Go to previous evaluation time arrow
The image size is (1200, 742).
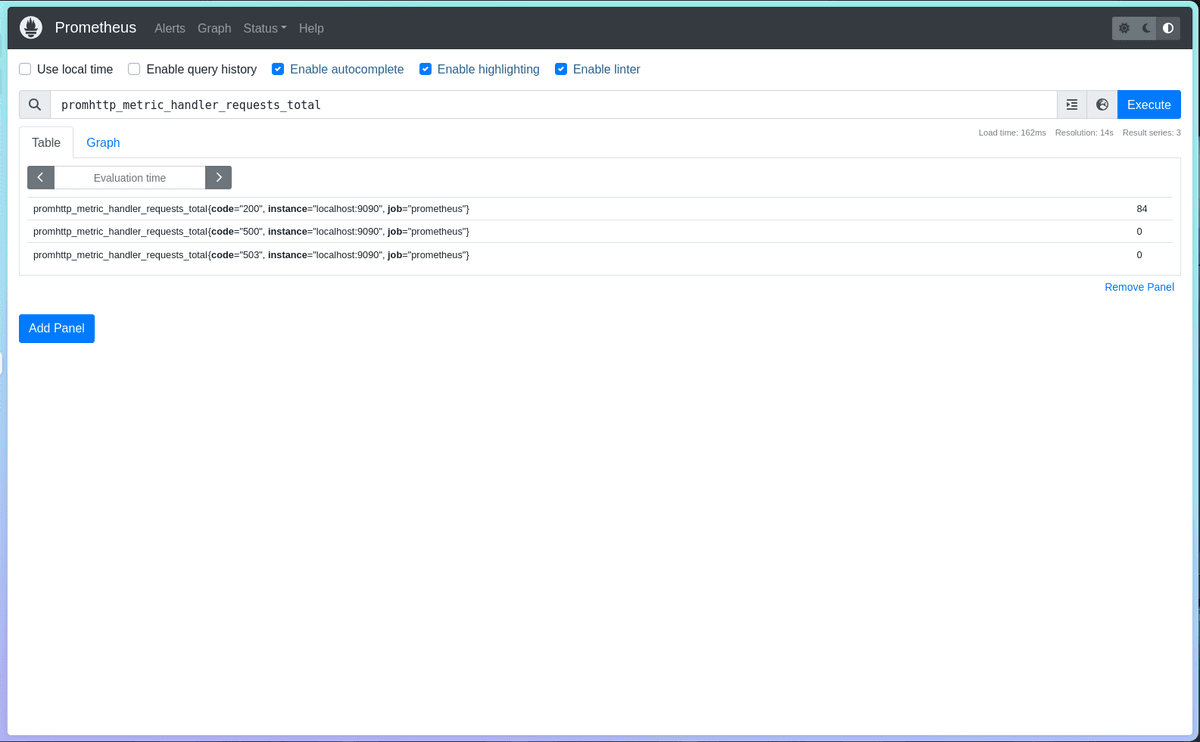click(x=41, y=177)
